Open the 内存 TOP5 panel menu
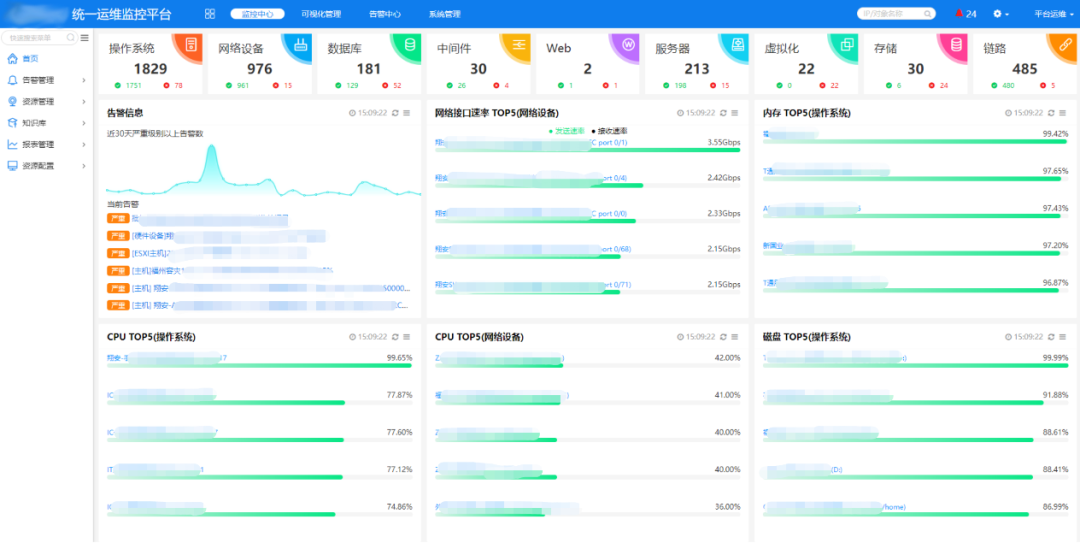This screenshot has width=1080, height=543. click(1063, 113)
